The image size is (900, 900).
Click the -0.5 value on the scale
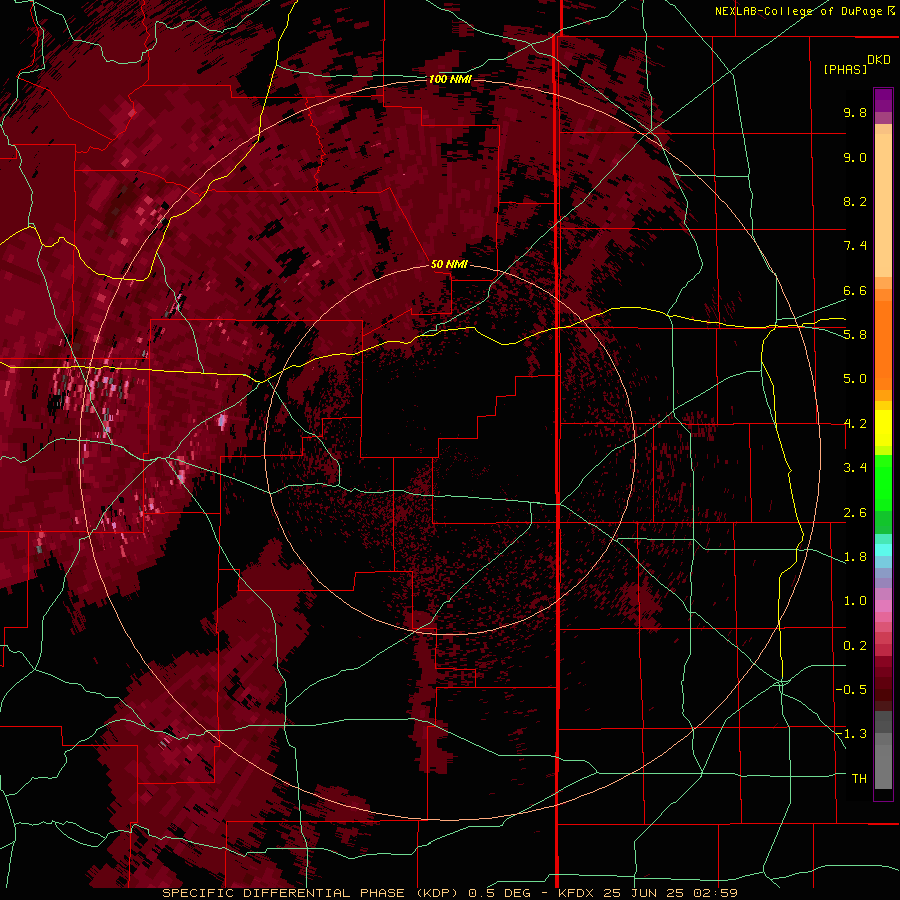tap(852, 690)
